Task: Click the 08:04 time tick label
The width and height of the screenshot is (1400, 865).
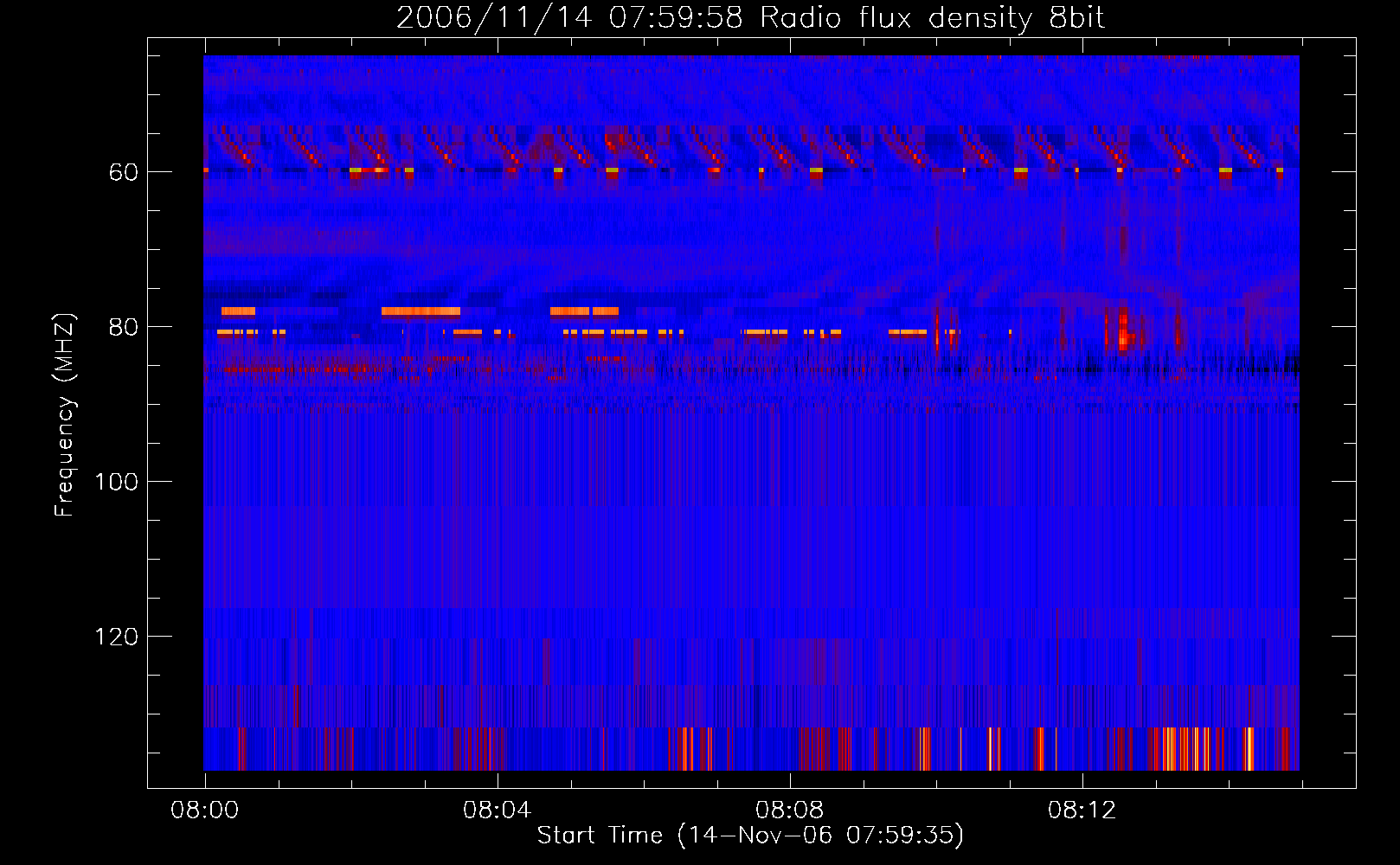Action: (497, 811)
